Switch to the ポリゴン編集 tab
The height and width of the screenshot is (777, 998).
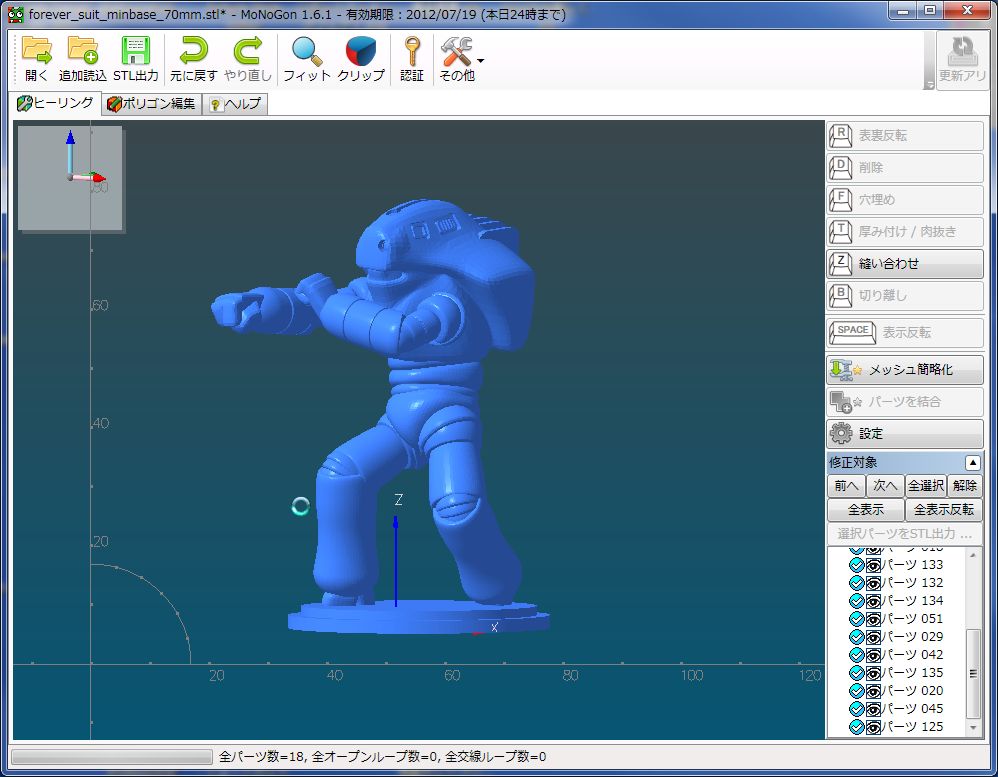[x=151, y=104]
